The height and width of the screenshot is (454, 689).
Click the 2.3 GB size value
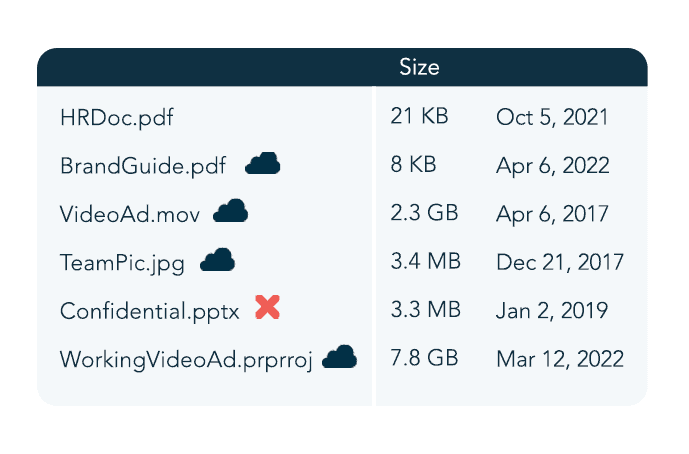click(425, 213)
